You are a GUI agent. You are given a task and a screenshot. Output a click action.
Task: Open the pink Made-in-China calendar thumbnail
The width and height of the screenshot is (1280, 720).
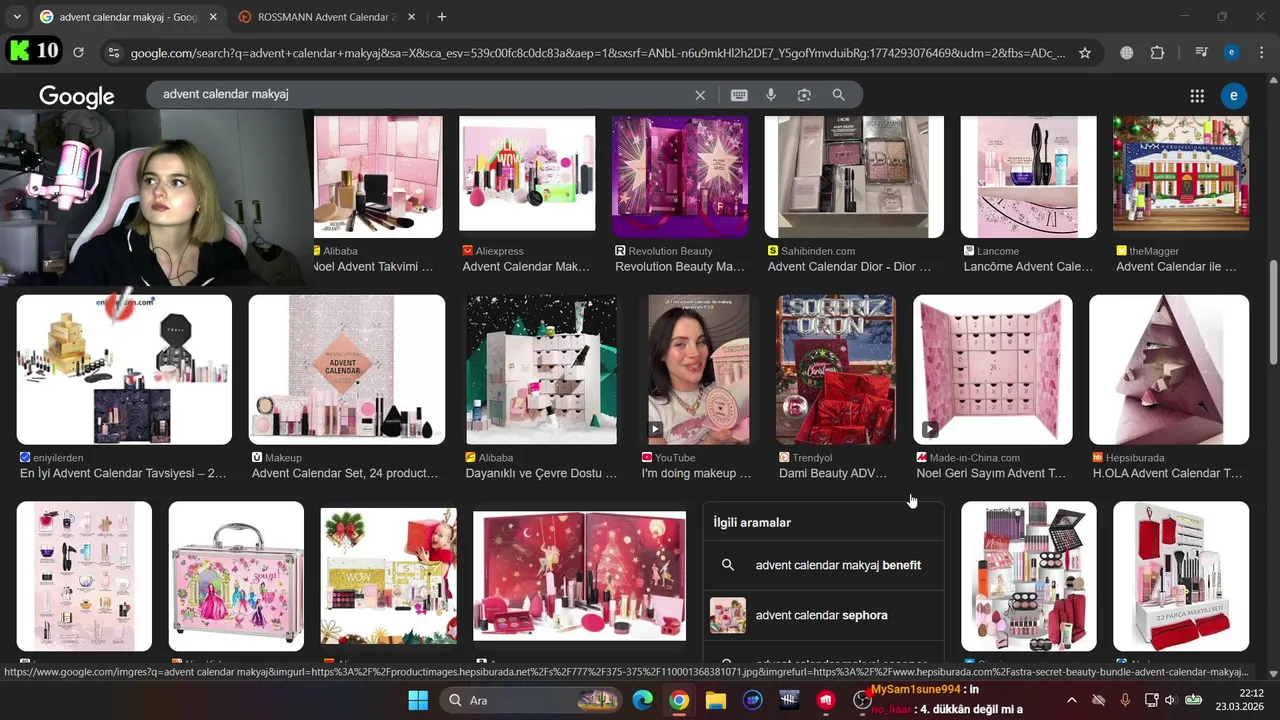(x=992, y=369)
